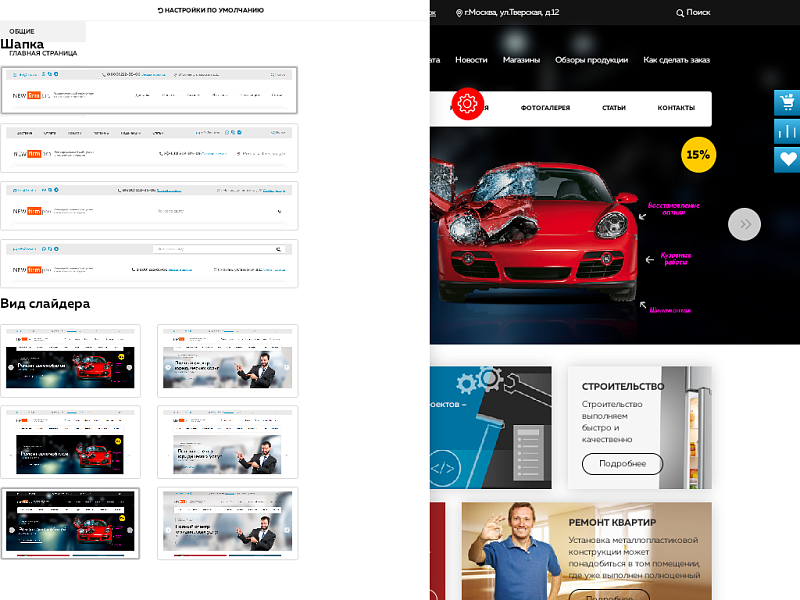Go to the Контакты menu item
This screenshot has width=800, height=600.
click(676, 108)
